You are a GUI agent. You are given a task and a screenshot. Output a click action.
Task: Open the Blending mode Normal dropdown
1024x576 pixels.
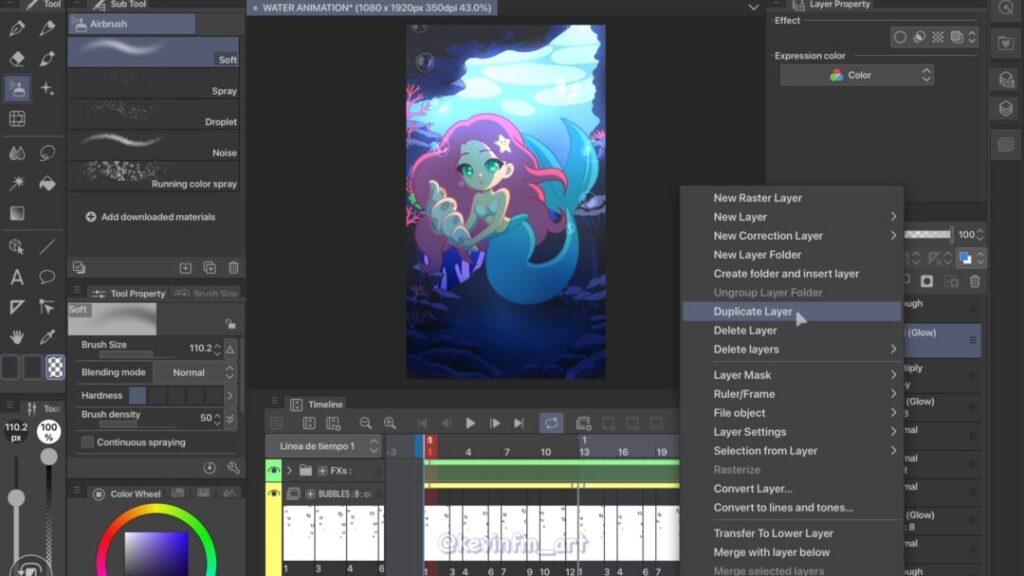click(195, 372)
